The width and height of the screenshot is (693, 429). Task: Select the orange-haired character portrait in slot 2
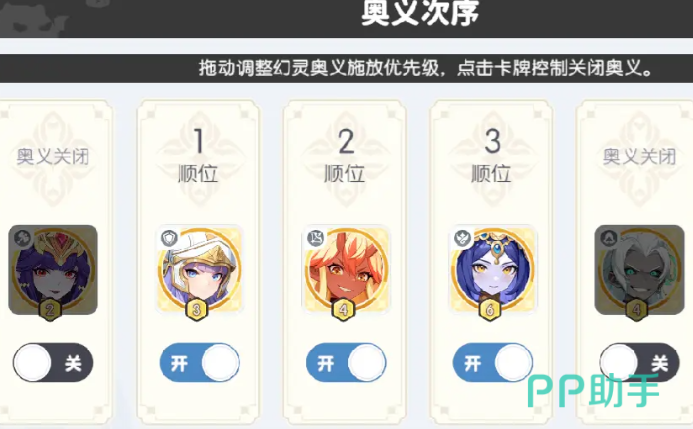click(x=346, y=270)
